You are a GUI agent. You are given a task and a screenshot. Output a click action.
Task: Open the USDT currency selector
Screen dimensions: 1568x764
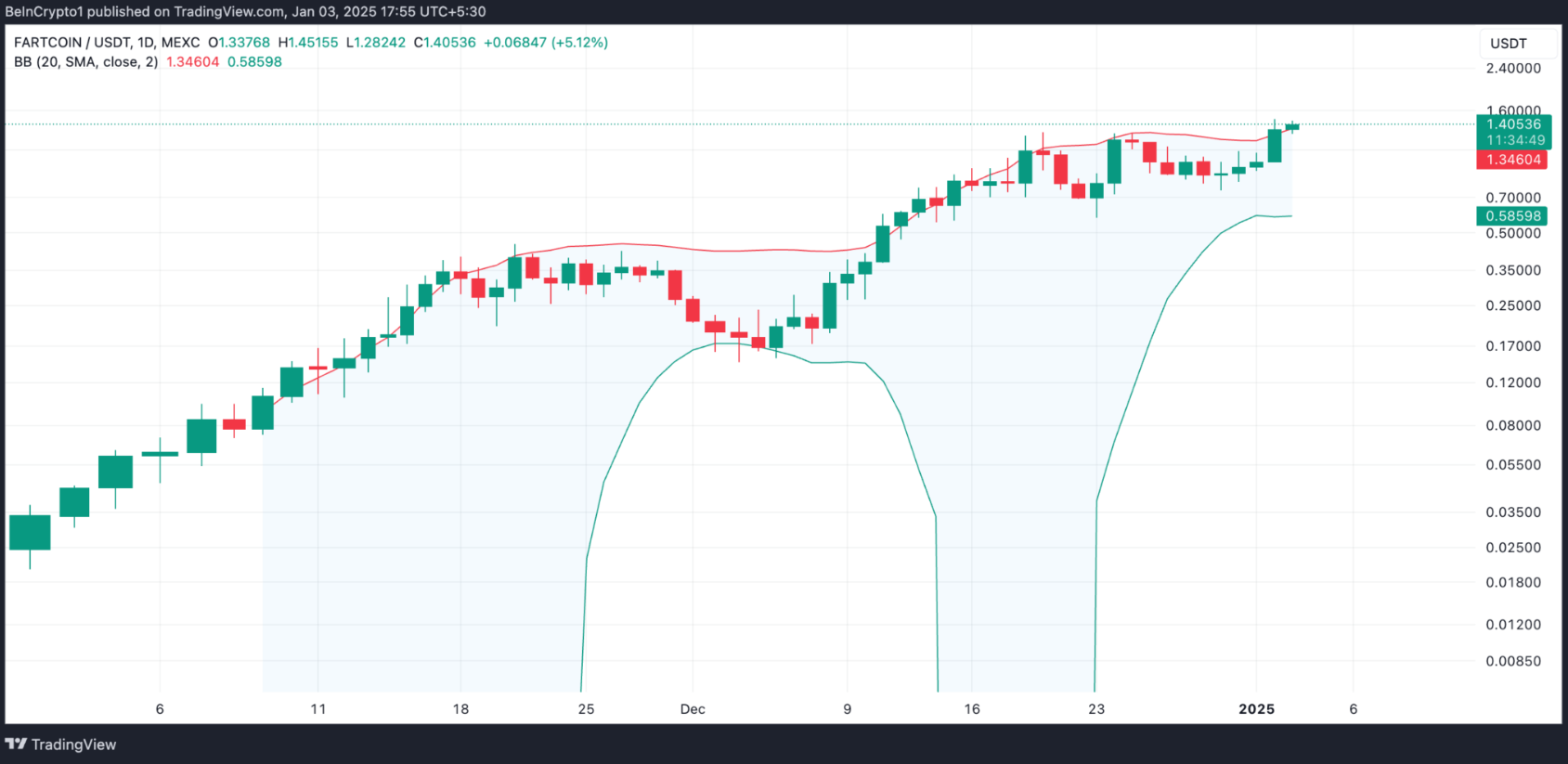(x=1509, y=44)
